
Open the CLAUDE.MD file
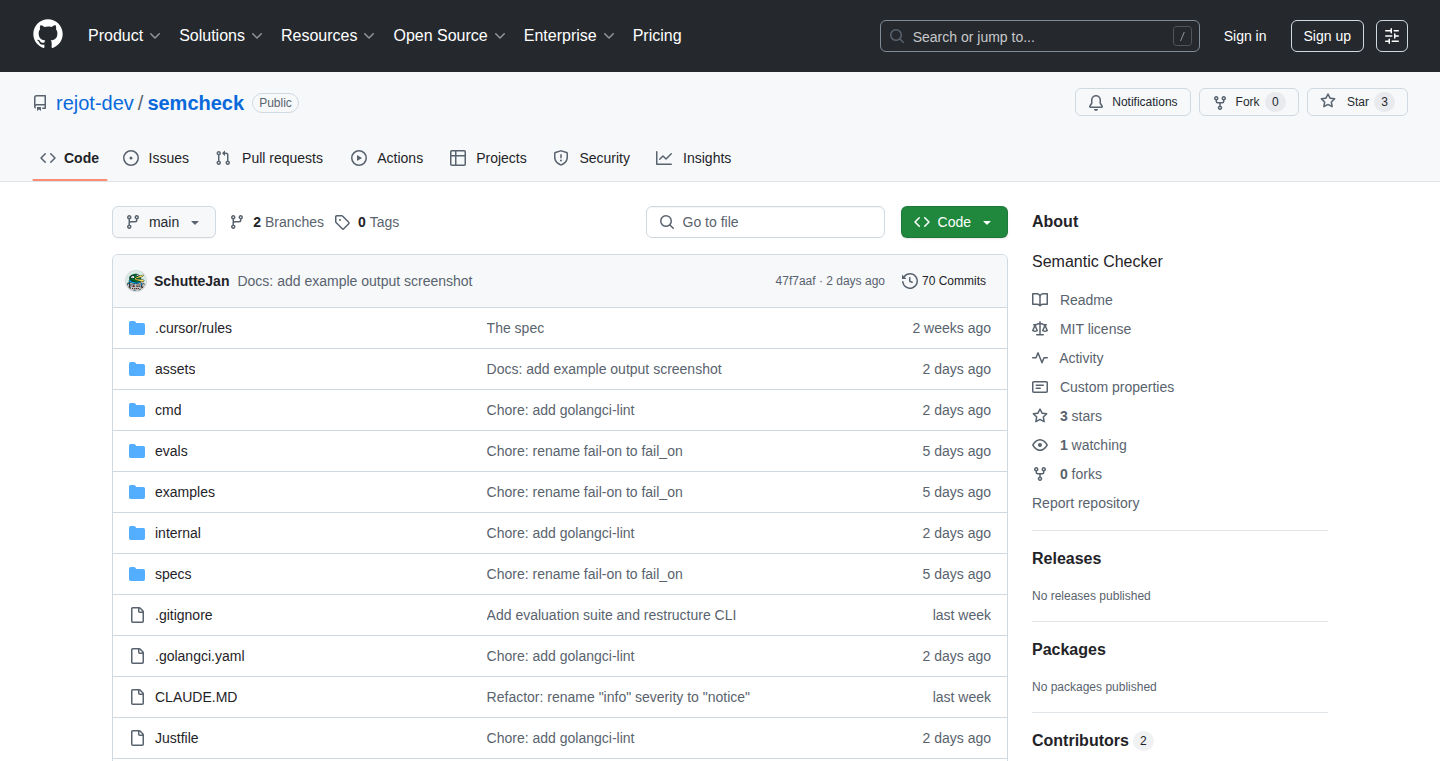pyautogui.click(x=196, y=697)
